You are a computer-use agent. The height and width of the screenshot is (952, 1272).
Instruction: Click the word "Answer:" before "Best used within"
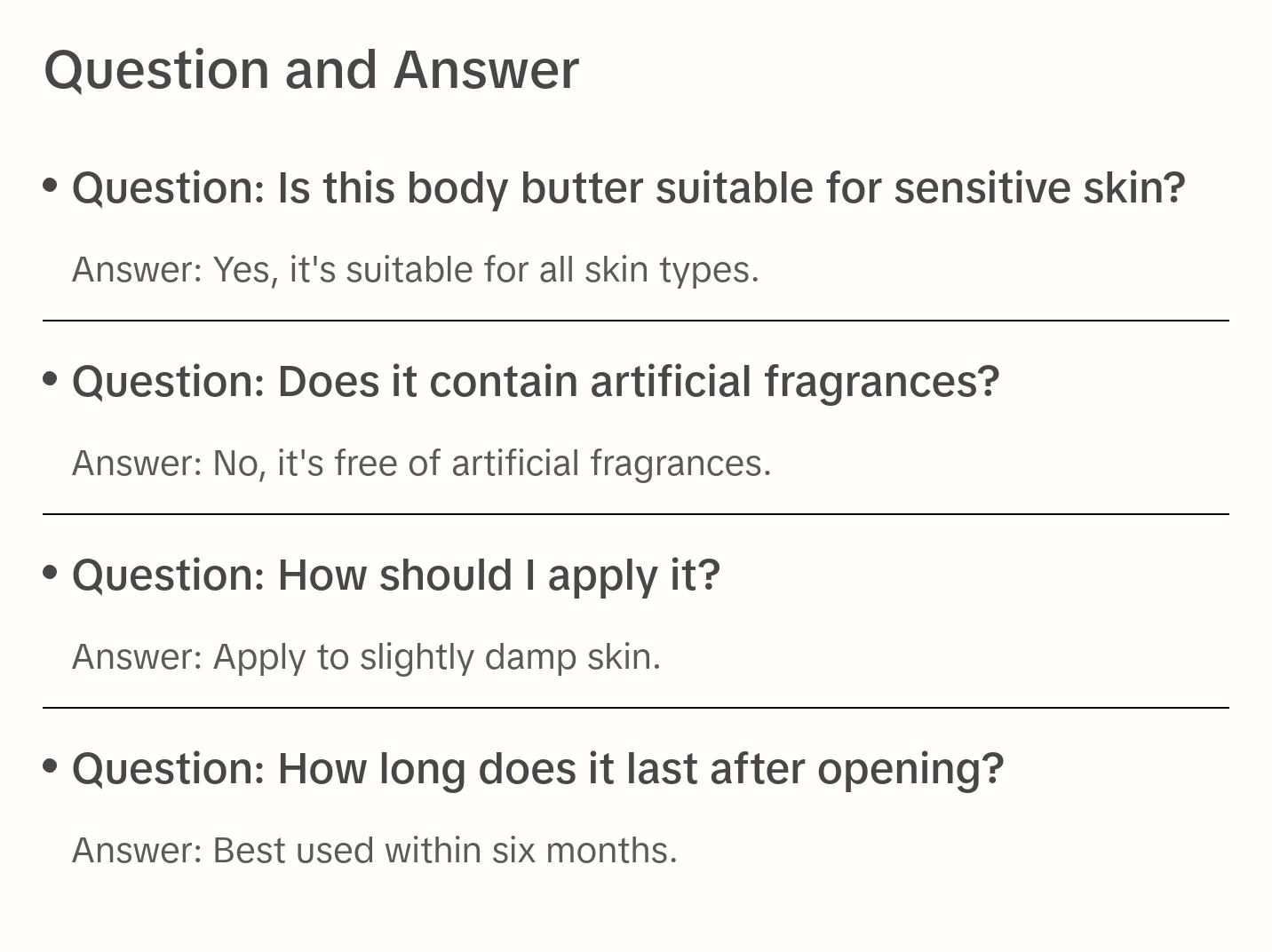[138, 851]
